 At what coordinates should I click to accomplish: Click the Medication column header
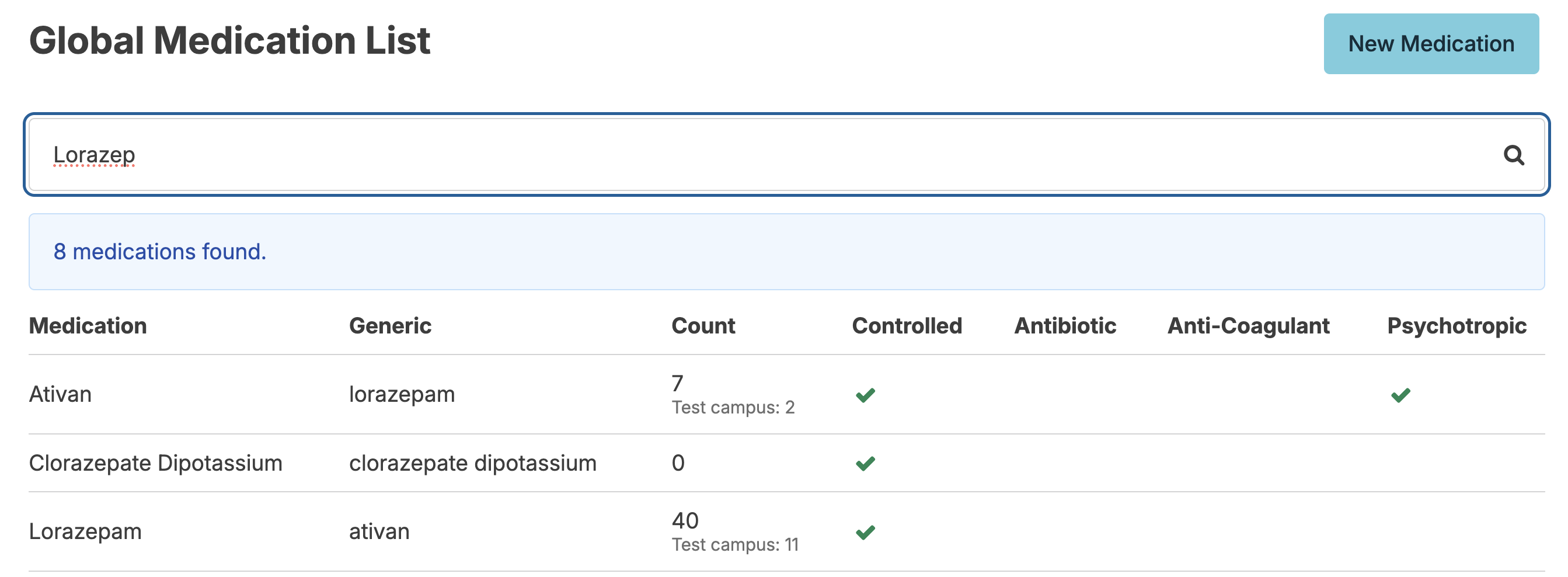tap(88, 326)
